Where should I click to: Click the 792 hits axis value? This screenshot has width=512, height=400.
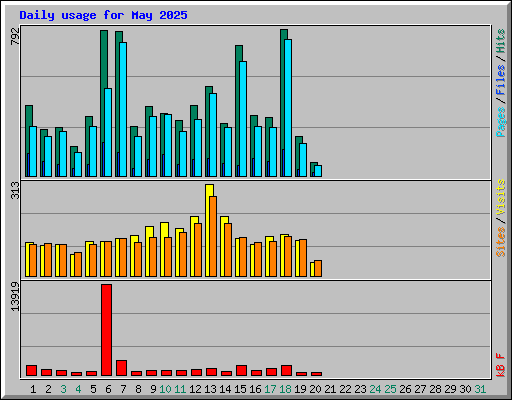[15, 36]
